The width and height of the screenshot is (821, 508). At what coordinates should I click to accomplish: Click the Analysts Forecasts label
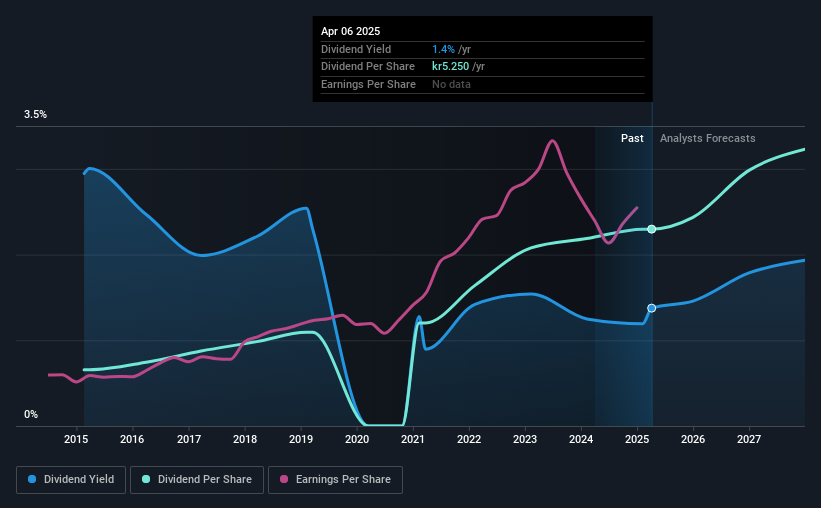(707, 138)
